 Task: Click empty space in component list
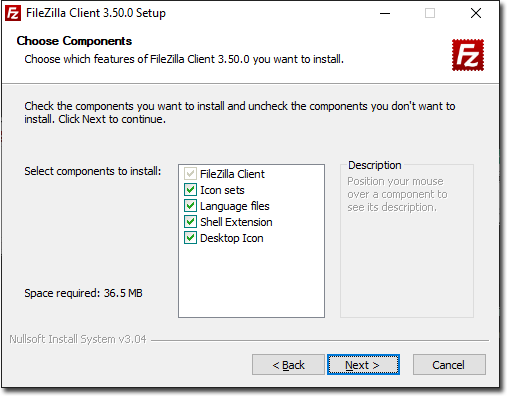(x=251, y=280)
